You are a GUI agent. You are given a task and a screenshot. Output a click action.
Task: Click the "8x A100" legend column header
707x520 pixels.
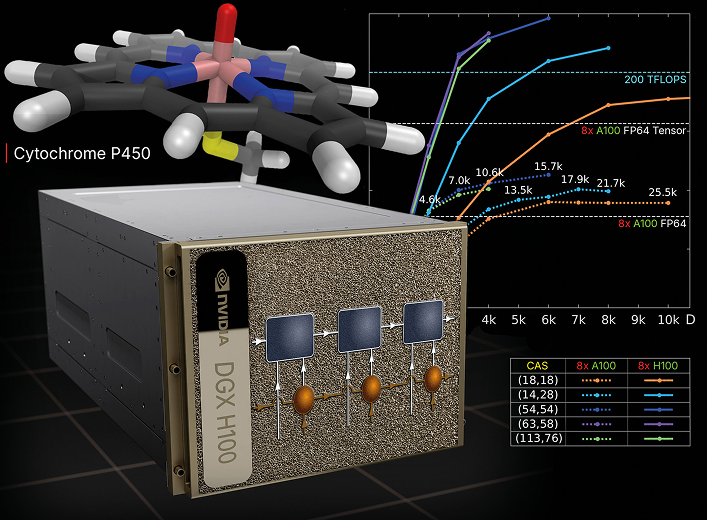[x=596, y=366]
